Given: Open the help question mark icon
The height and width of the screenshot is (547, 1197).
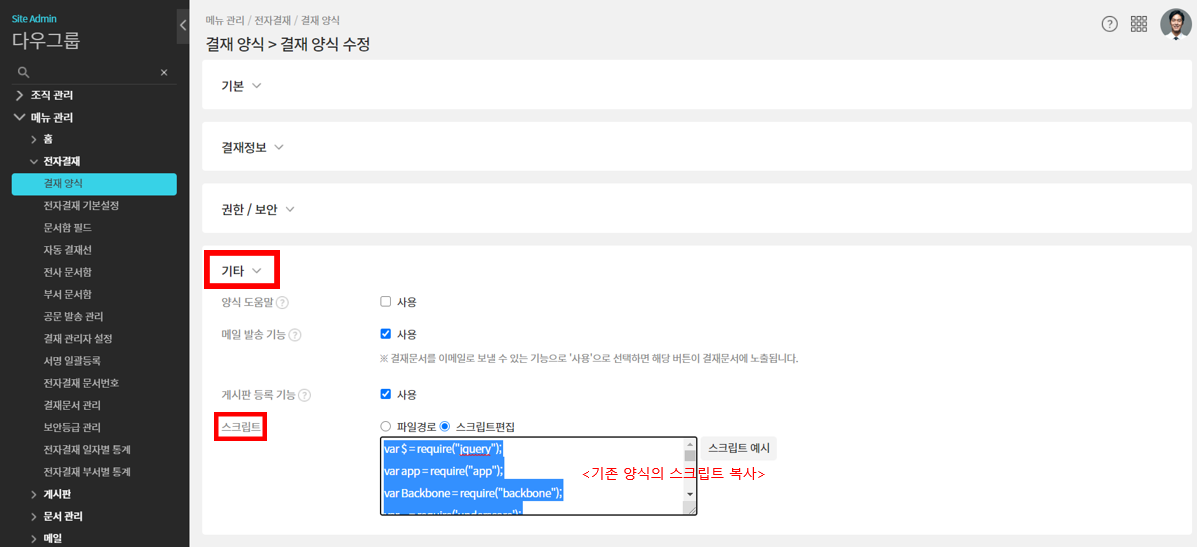Looking at the screenshot, I should (1109, 24).
